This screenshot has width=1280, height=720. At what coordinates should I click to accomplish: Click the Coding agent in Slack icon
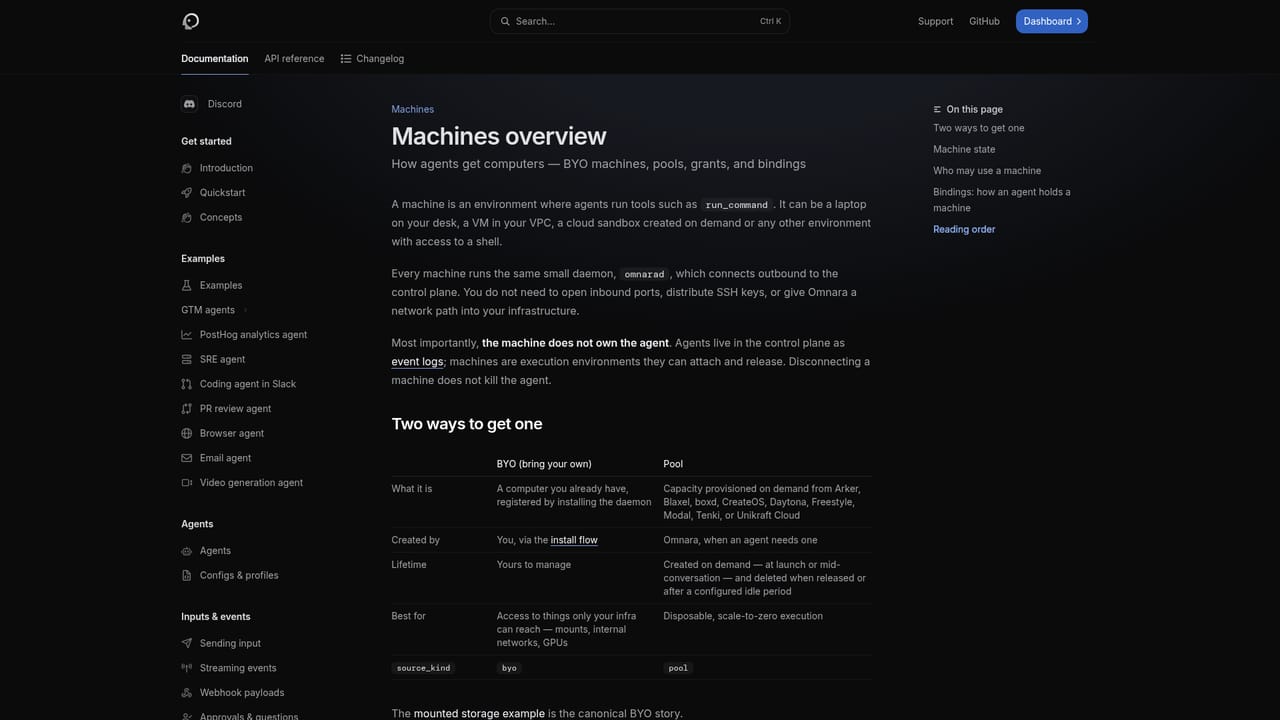[187, 384]
